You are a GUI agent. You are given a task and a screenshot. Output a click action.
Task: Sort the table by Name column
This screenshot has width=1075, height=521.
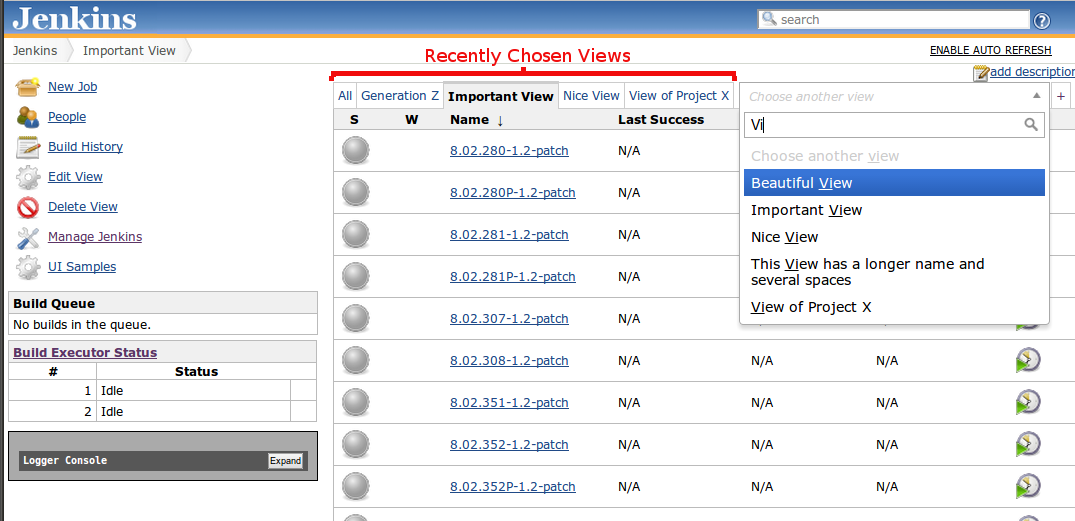pos(476,120)
